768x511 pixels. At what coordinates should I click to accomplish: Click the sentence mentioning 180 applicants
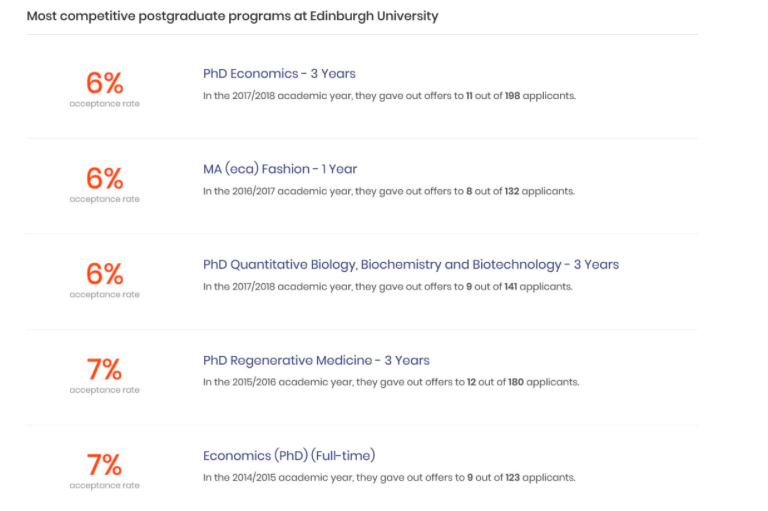coord(390,382)
